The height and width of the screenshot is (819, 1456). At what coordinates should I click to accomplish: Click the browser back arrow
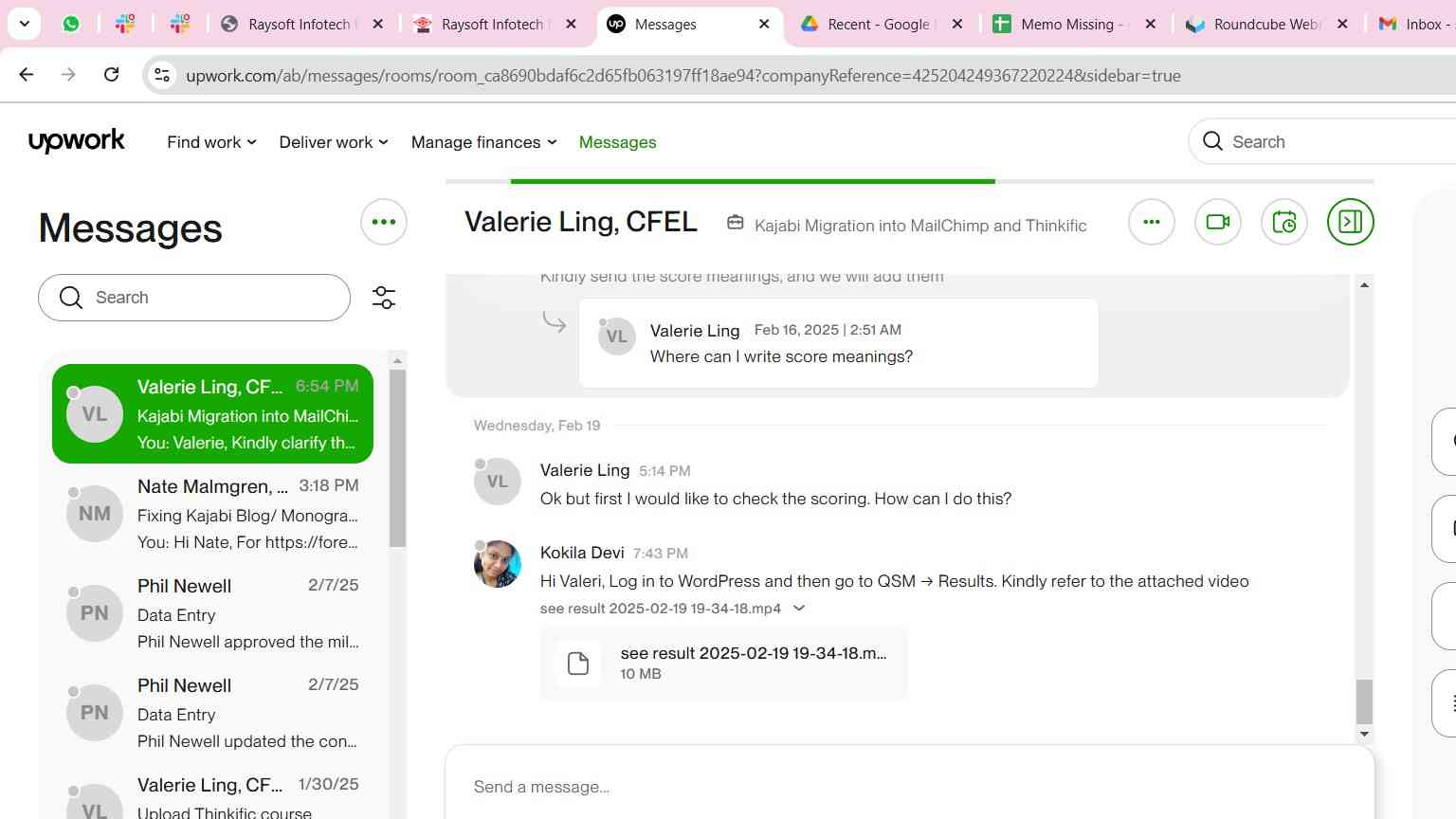tap(27, 75)
